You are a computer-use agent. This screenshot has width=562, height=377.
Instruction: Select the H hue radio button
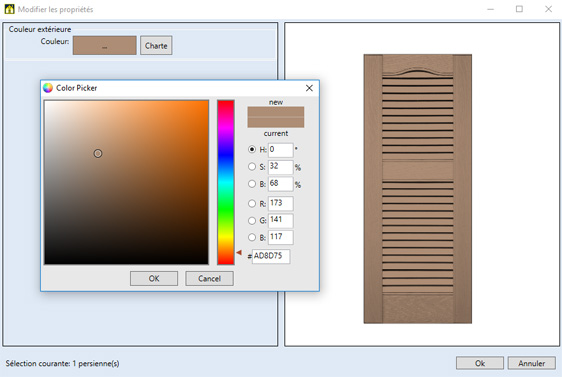252,149
